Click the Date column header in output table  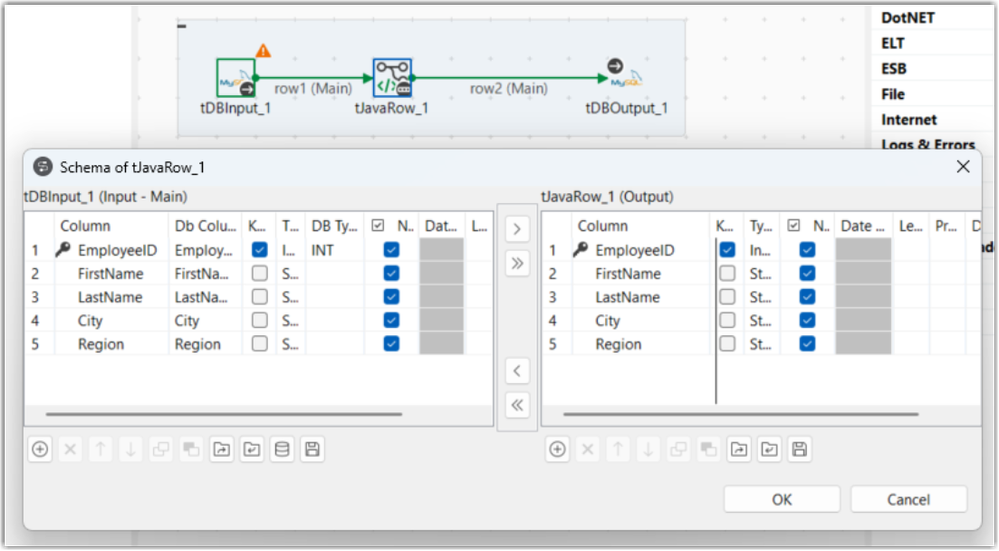(863, 225)
